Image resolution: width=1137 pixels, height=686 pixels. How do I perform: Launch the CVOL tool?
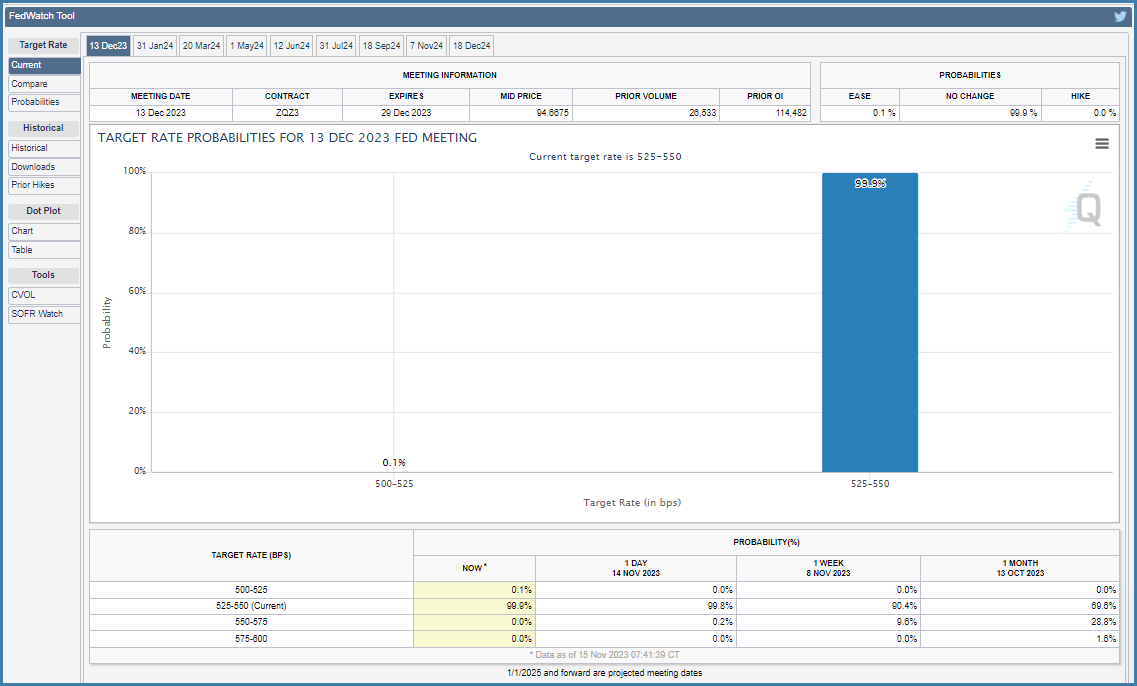click(44, 295)
